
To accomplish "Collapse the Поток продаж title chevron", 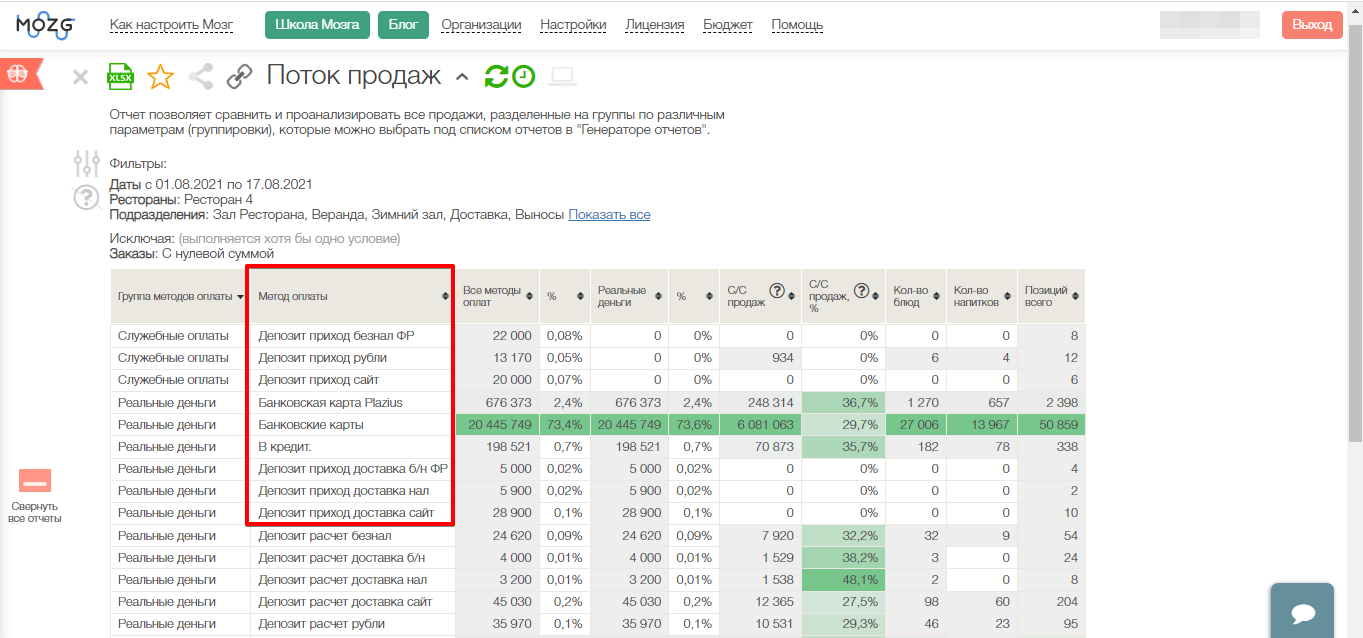I will (x=461, y=77).
